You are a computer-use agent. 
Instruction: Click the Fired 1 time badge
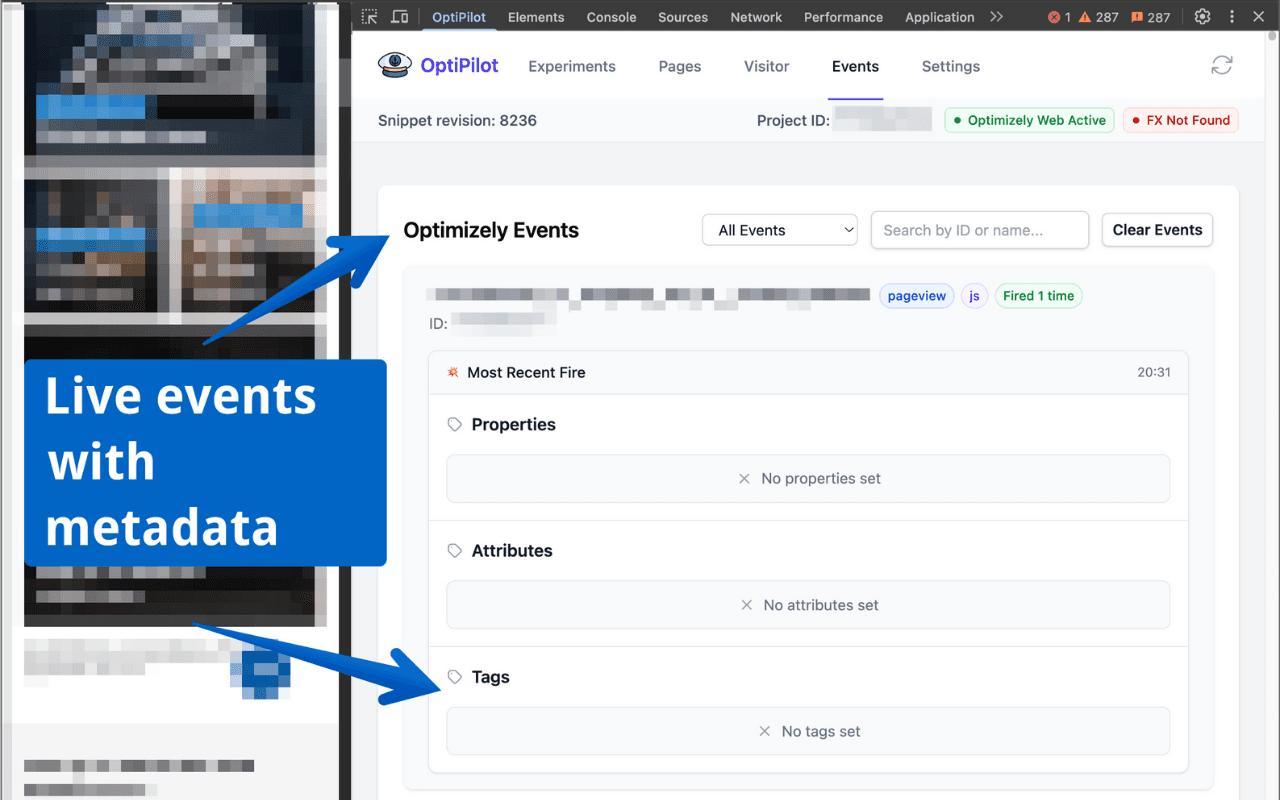click(x=1038, y=296)
